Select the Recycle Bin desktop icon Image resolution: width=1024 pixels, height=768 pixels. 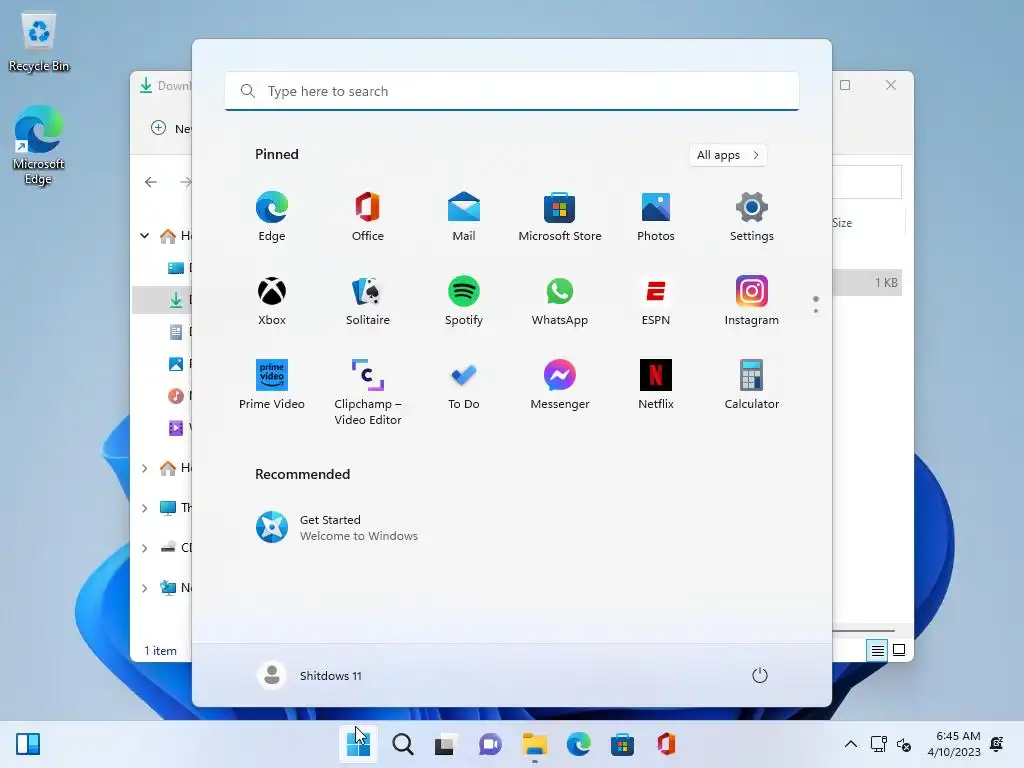coord(39,42)
